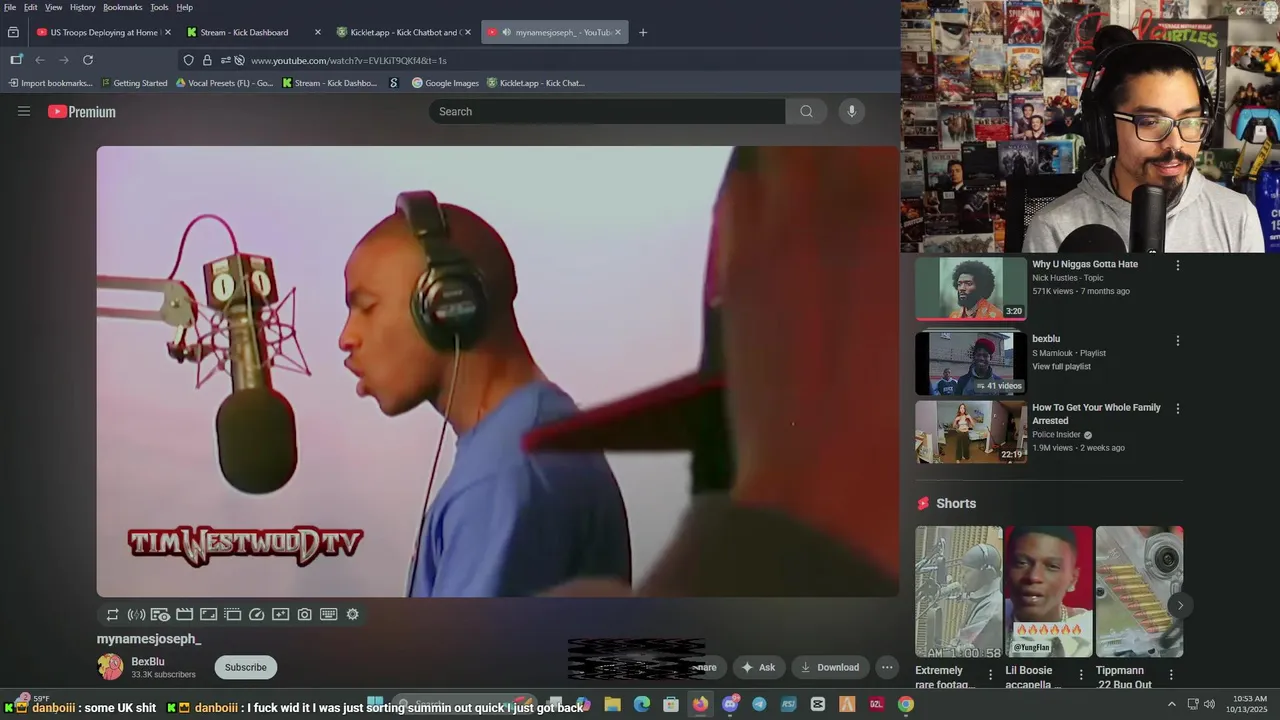This screenshot has width=1280, height=720.
Task: Open the system volume speaker icon
Action: click(1208, 704)
